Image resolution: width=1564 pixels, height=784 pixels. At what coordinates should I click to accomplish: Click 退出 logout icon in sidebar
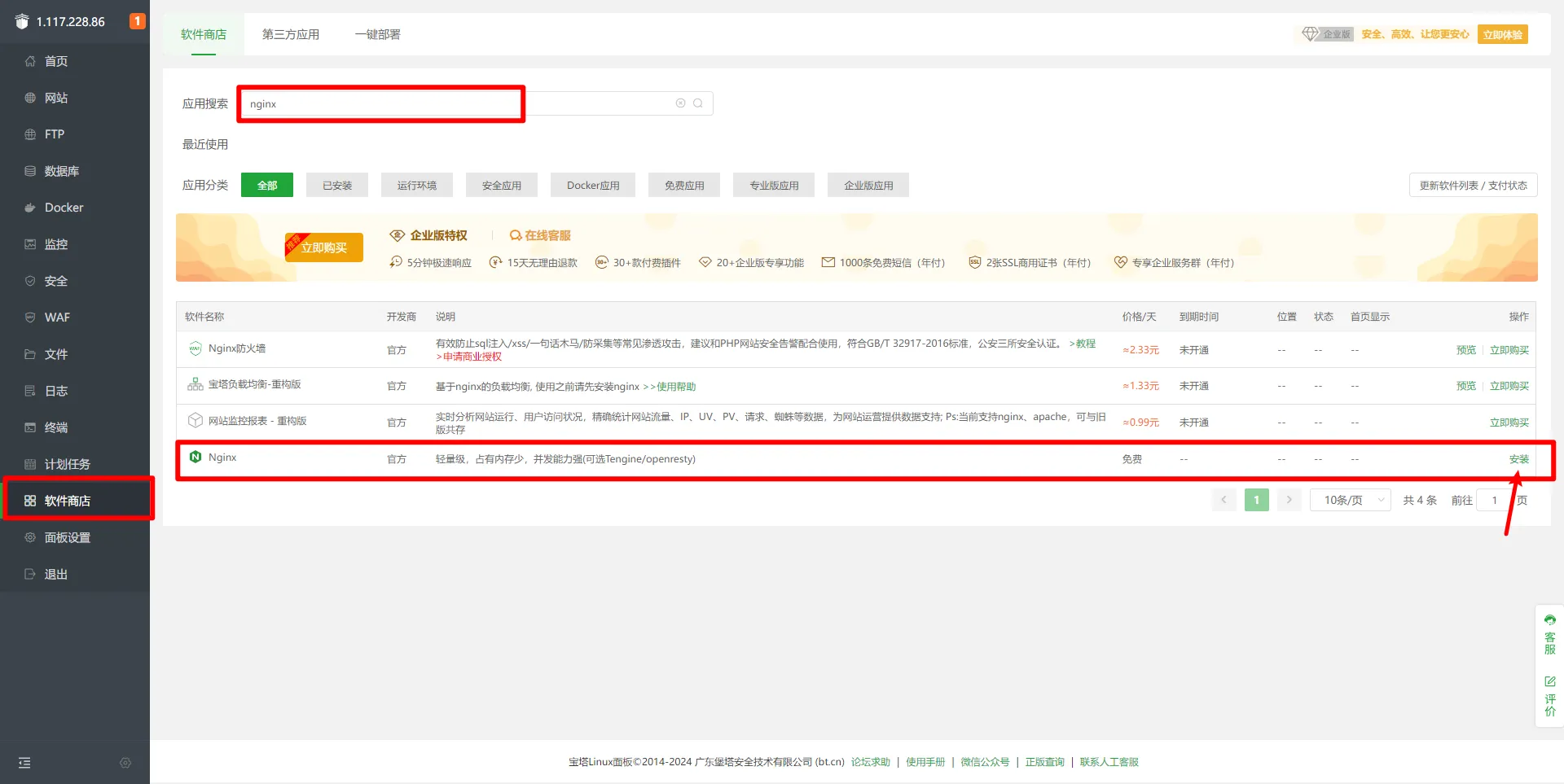pos(30,574)
